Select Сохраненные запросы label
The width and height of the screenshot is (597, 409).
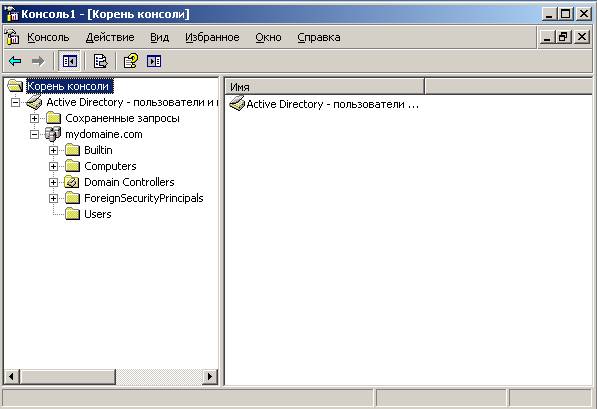(122, 118)
